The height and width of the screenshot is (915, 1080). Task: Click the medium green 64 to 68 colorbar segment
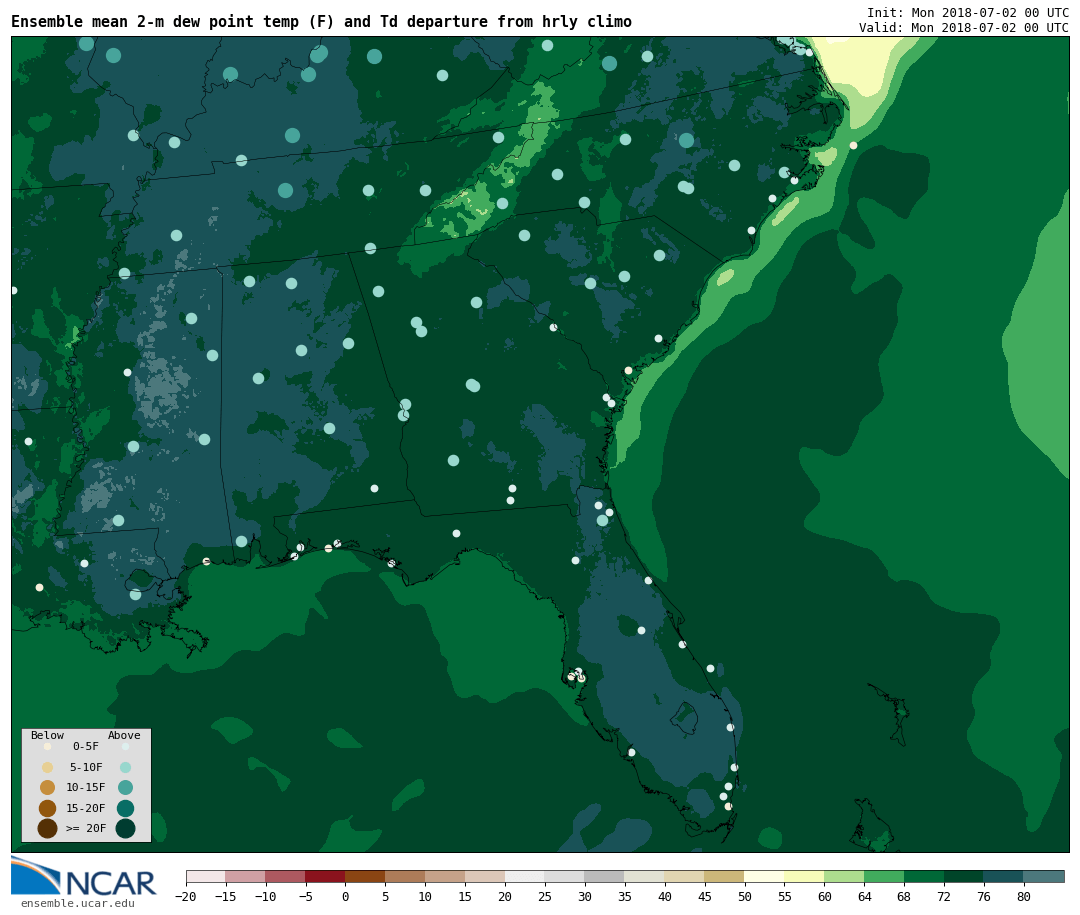click(x=884, y=877)
